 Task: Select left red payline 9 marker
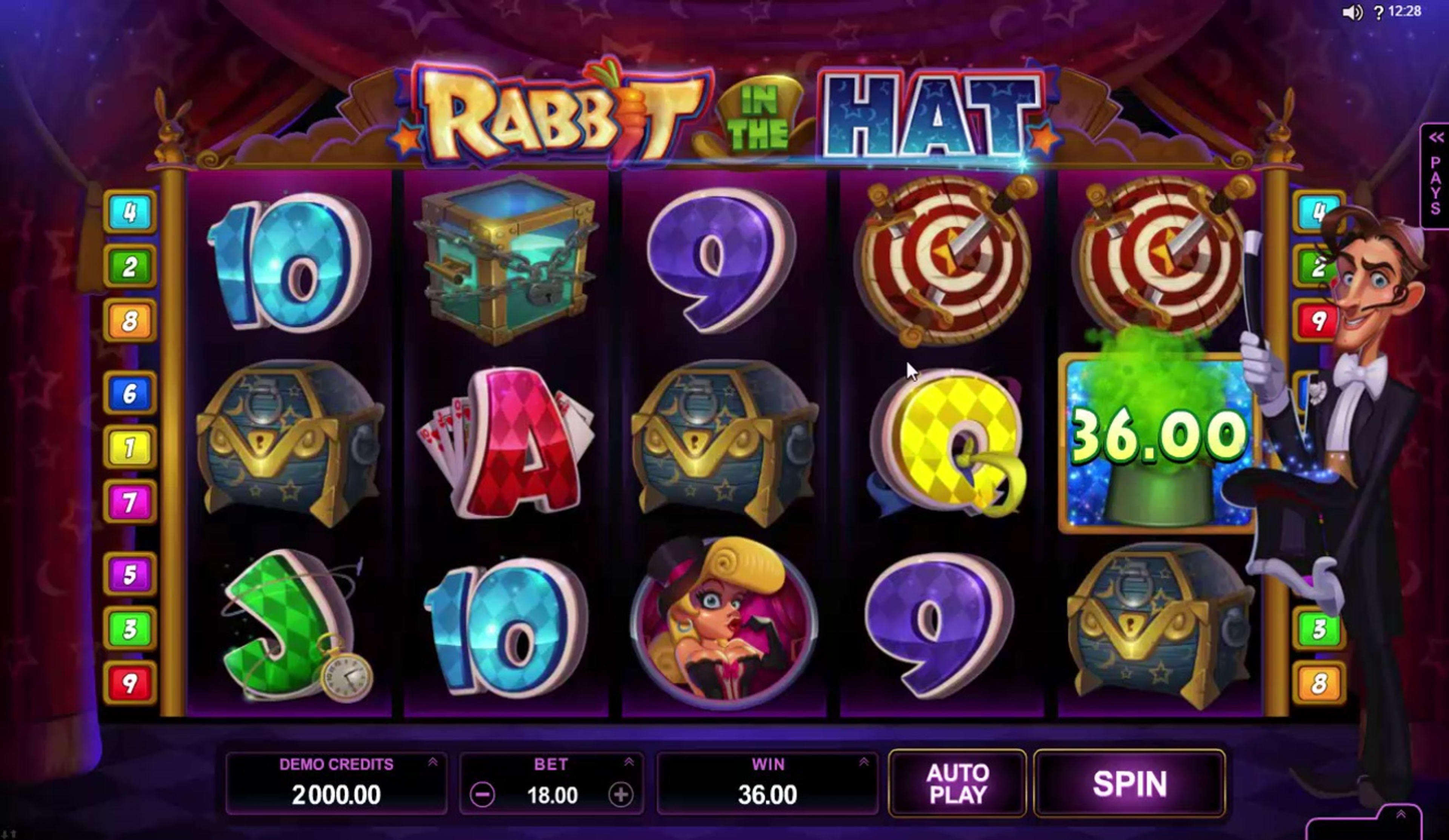pos(130,683)
